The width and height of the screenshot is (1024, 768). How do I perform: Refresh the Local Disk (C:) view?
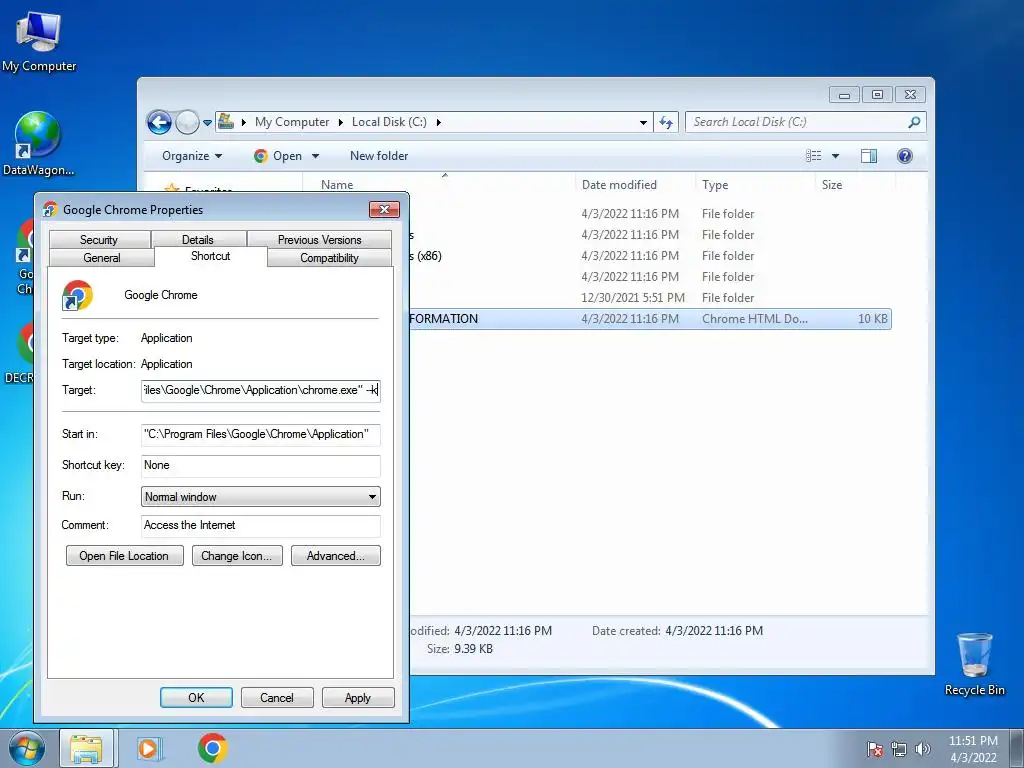pos(666,122)
